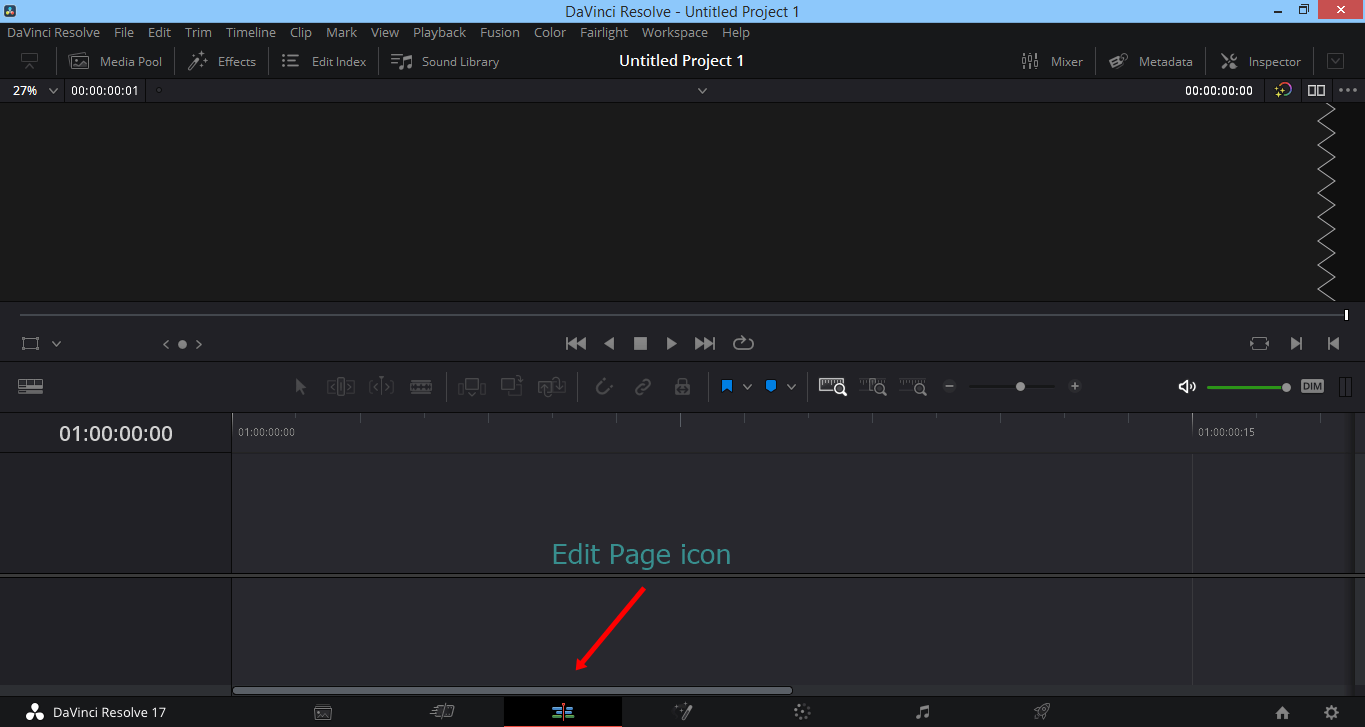Mute audio with speaker icon
Image resolution: width=1365 pixels, height=727 pixels.
coord(1187,386)
